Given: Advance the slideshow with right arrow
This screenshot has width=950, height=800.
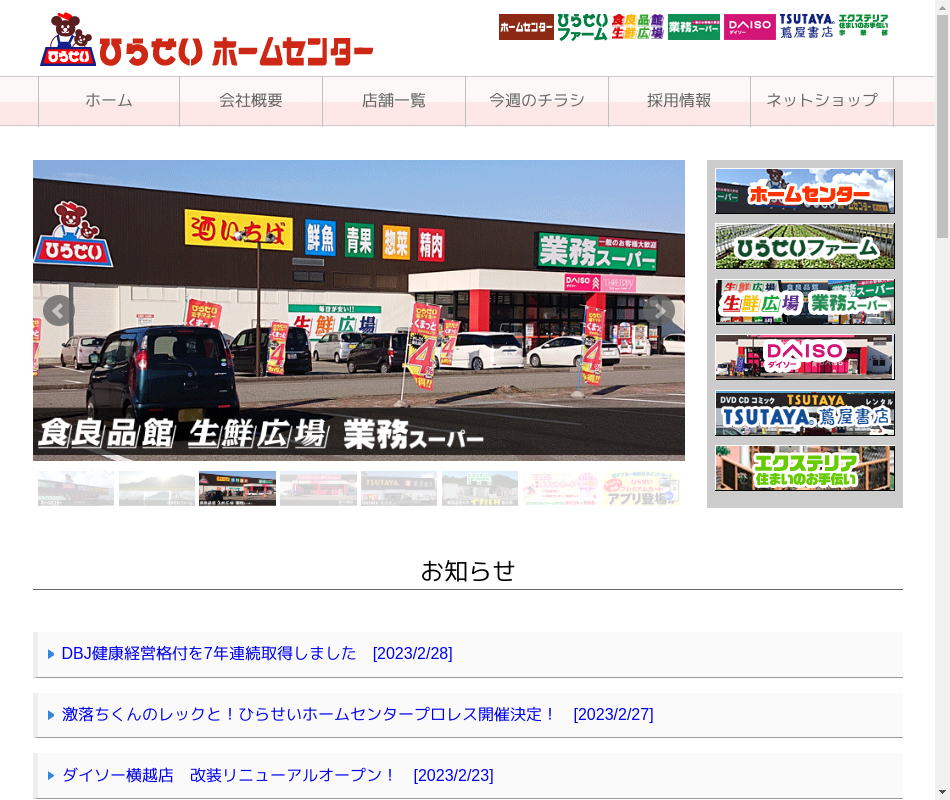Looking at the screenshot, I should click(x=659, y=311).
